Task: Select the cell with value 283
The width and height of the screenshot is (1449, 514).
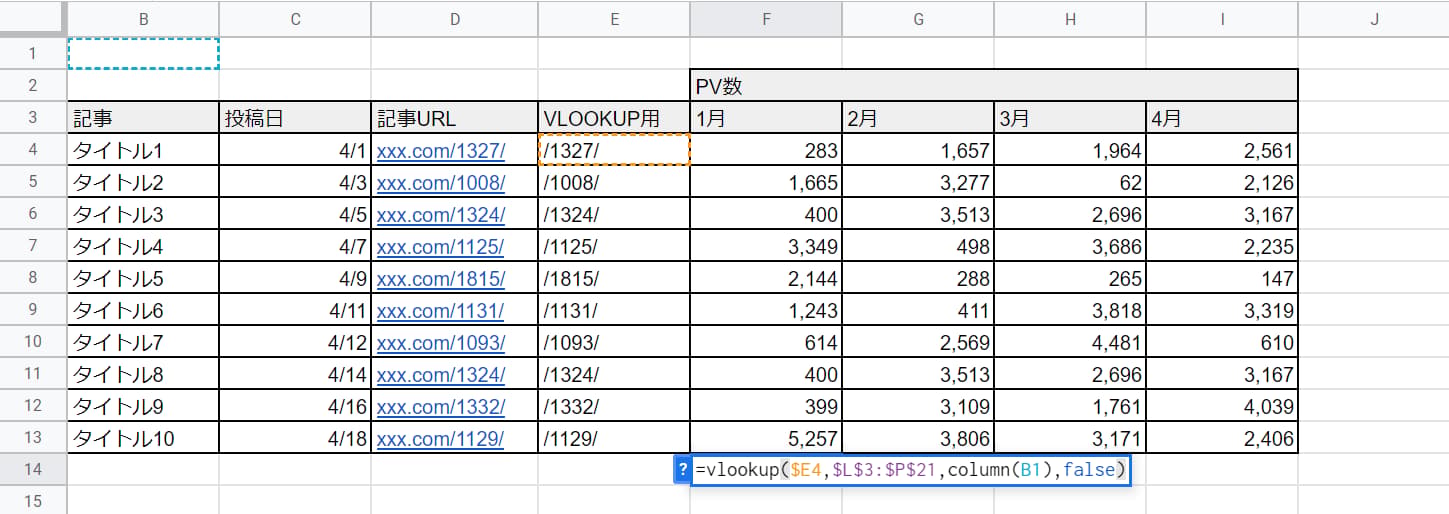Action: [766, 149]
